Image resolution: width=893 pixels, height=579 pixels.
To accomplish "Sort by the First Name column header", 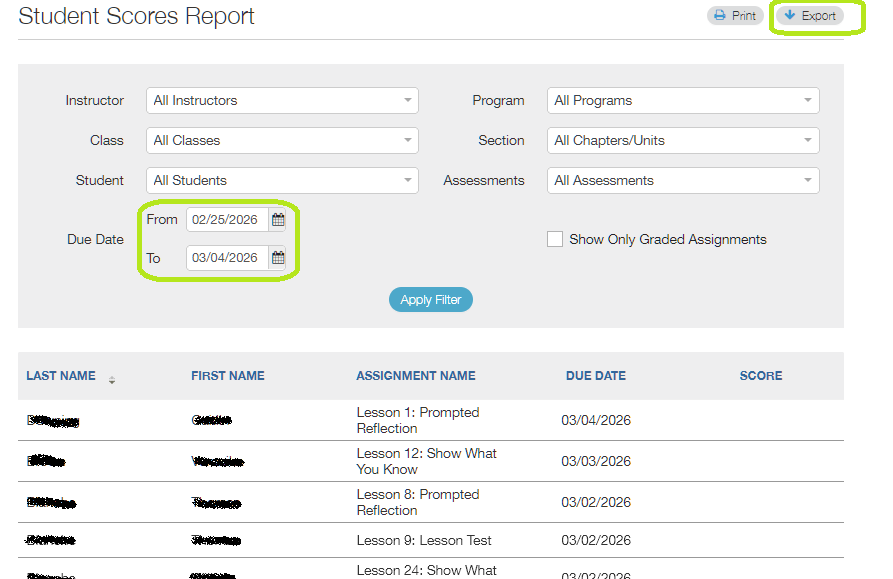I will tap(228, 376).
